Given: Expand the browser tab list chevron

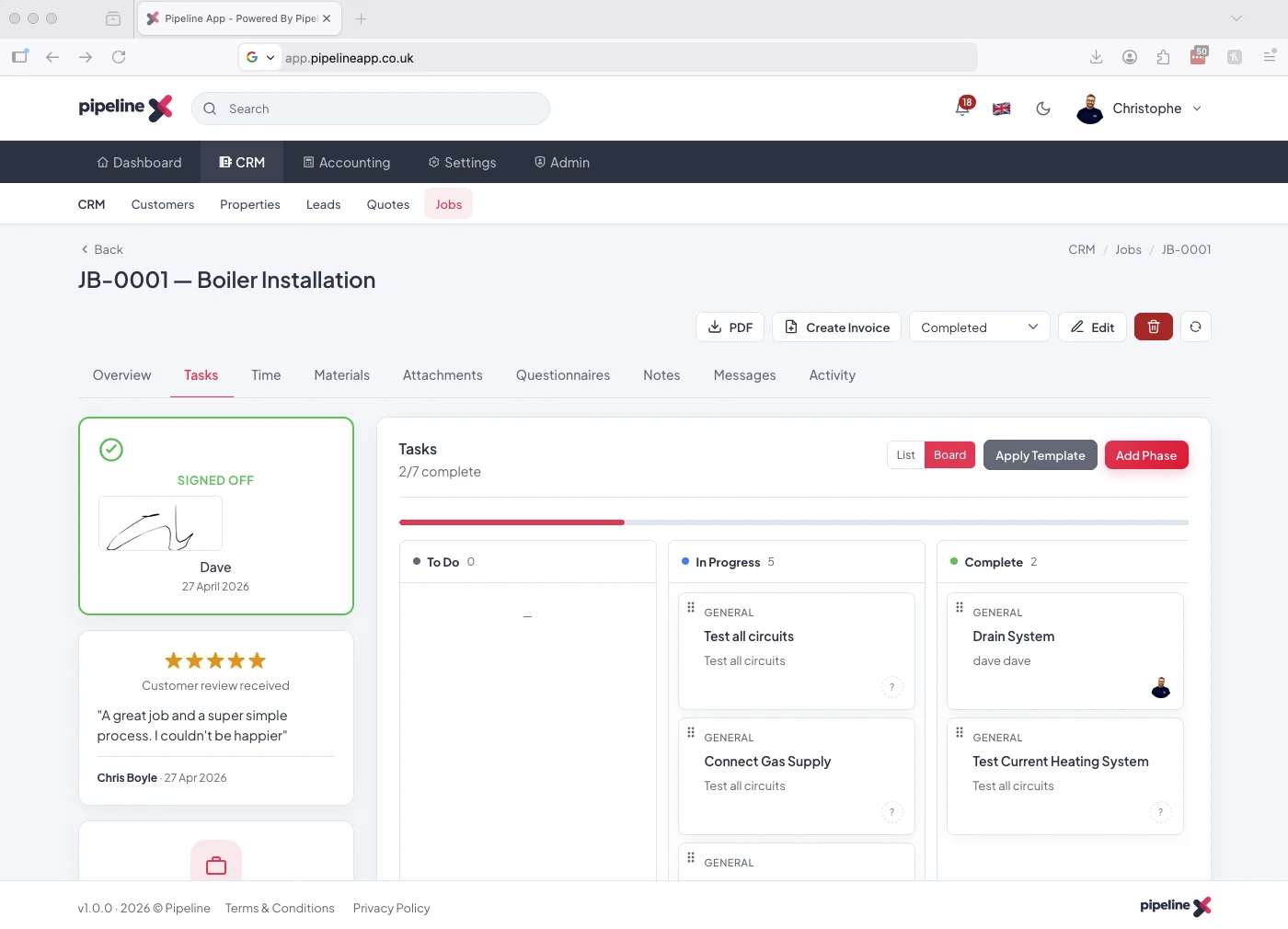Looking at the screenshot, I should pos(1236,18).
